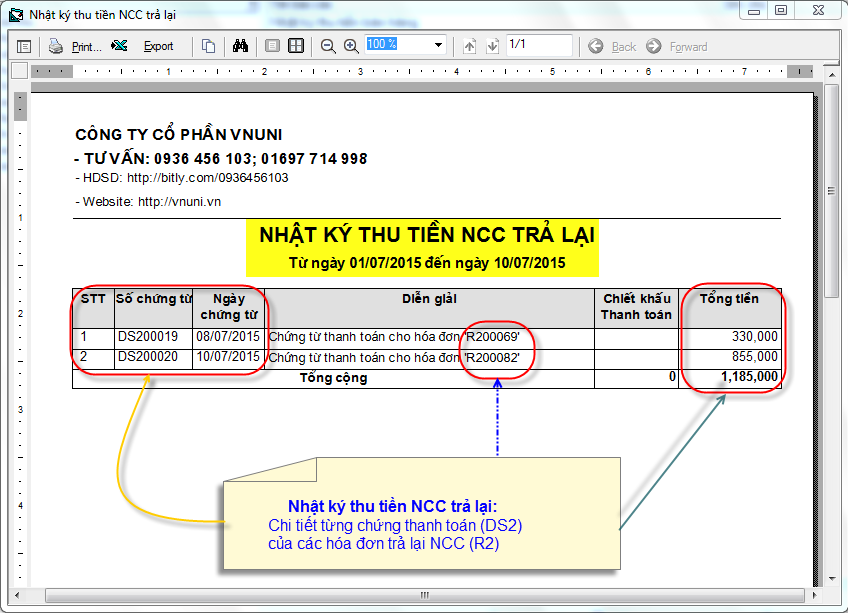Click the Back navigation button

pos(613,46)
